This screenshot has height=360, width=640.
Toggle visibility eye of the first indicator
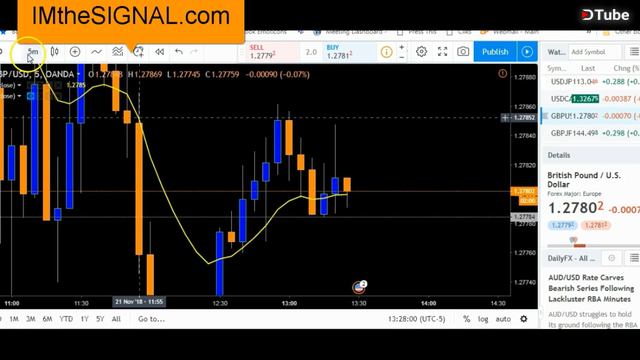pos(31,85)
